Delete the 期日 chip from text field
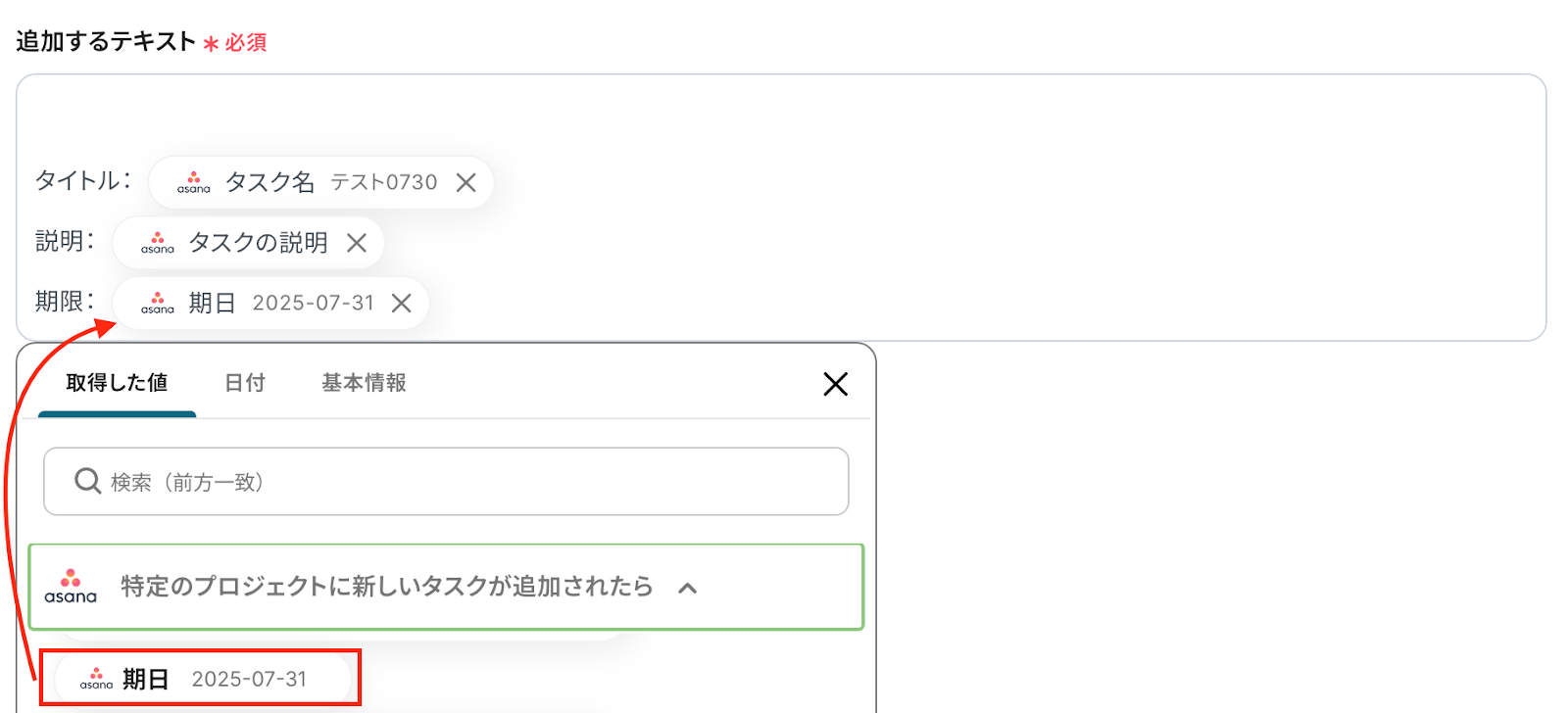 [402, 304]
